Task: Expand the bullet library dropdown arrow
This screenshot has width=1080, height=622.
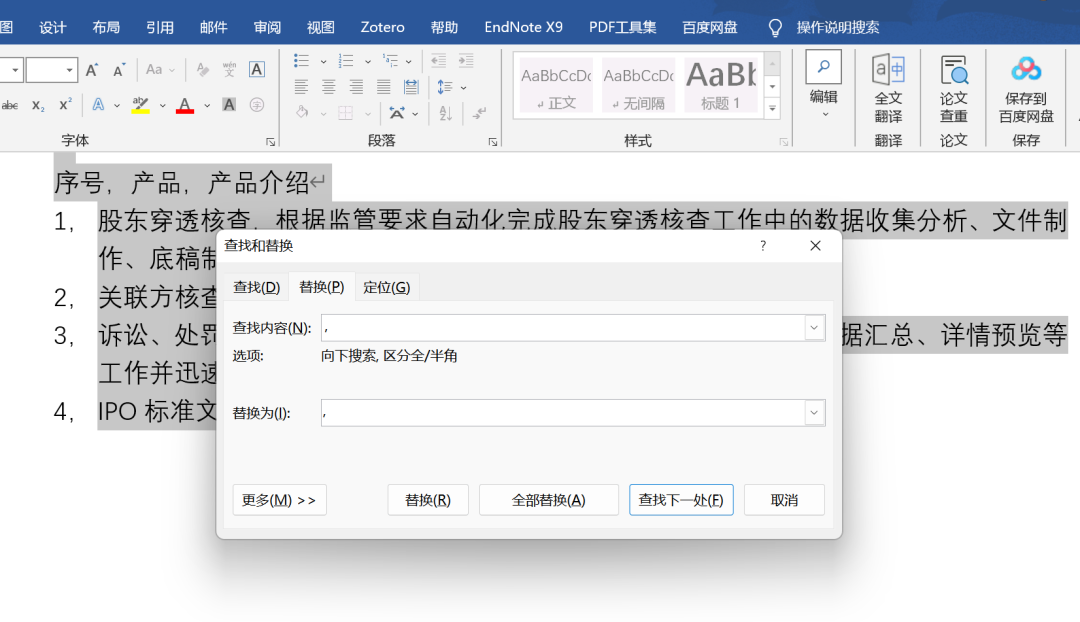Action: tap(323, 61)
